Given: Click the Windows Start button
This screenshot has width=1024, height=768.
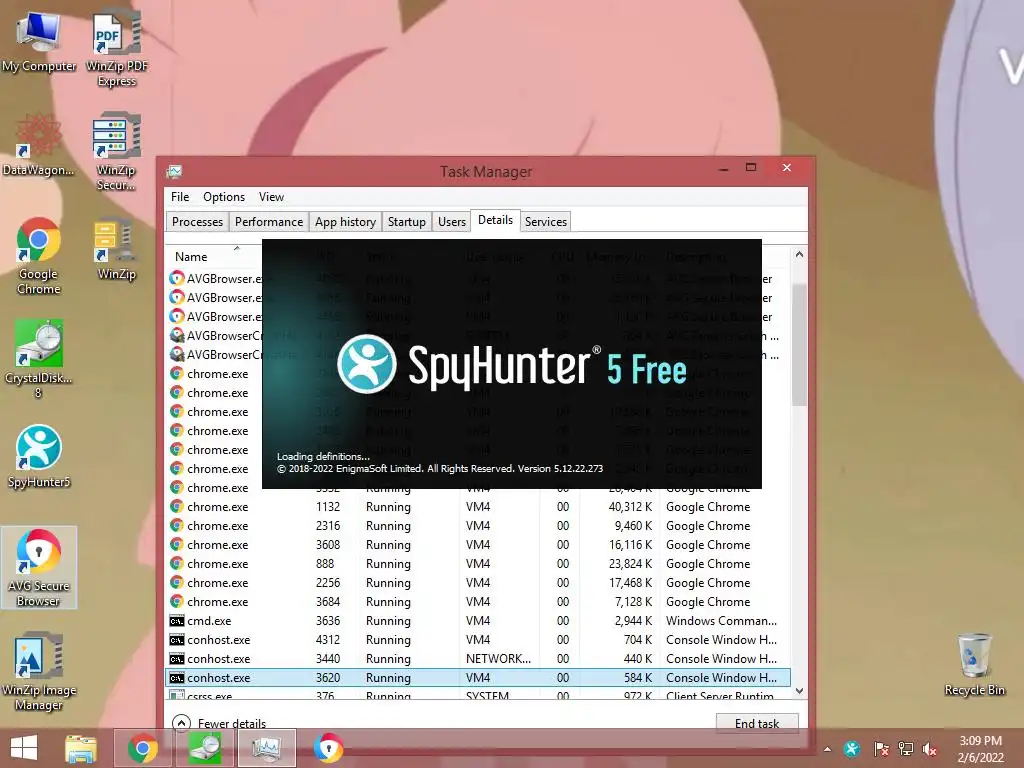Looking at the screenshot, I should point(24,748).
